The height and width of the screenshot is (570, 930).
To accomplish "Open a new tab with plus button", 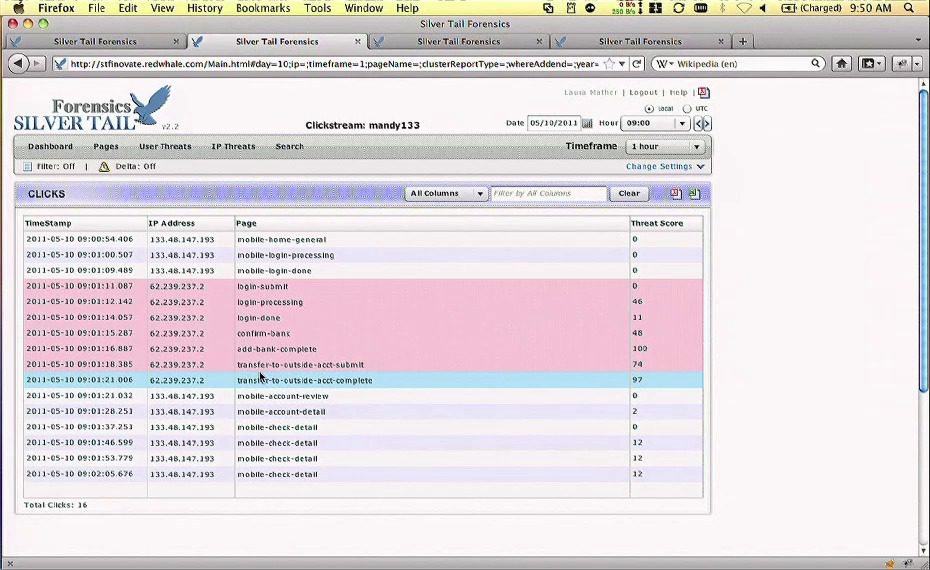I will [743, 41].
